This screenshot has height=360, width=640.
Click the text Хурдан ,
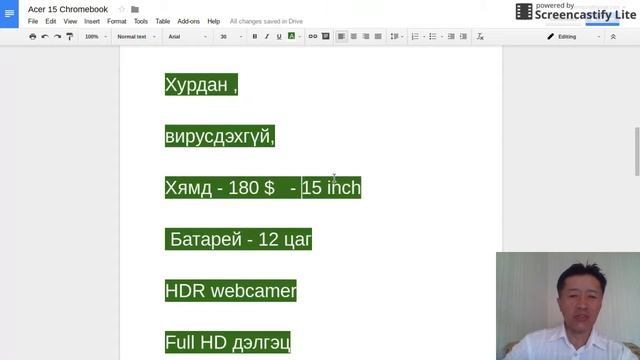(x=201, y=84)
